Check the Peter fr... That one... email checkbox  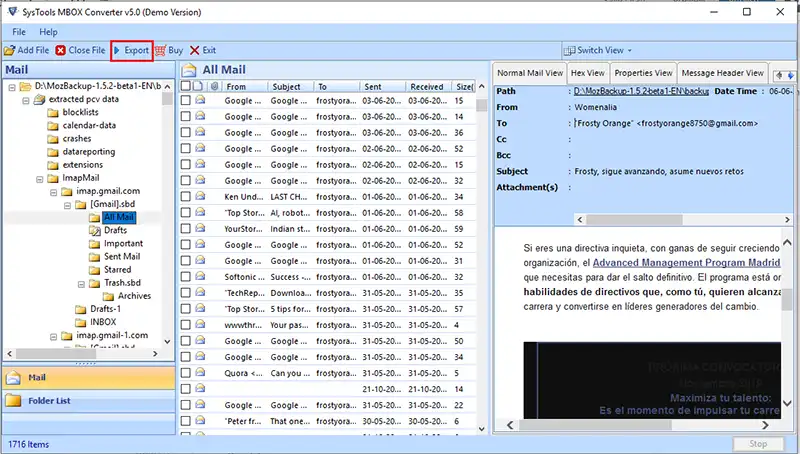tap(186, 421)
